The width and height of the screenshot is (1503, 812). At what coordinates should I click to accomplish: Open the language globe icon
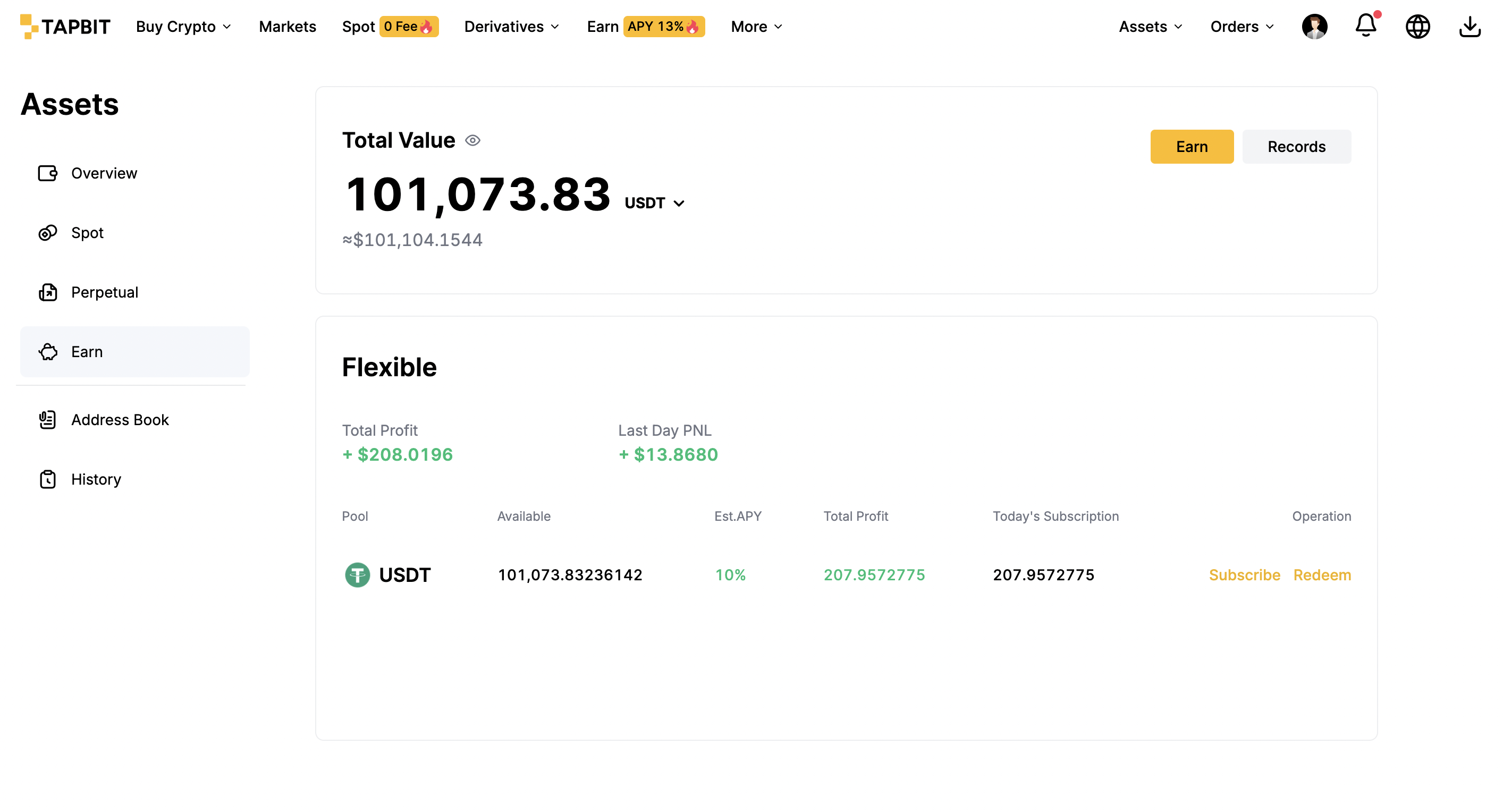click(1417, 27)
